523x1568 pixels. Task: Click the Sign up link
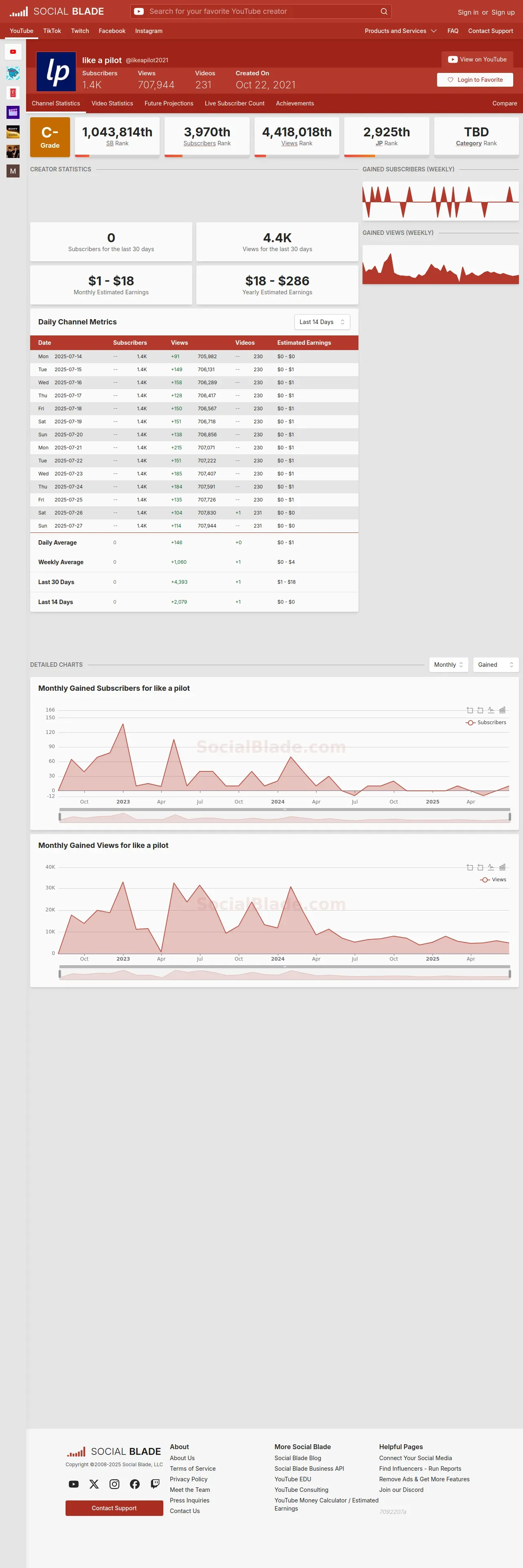[503, 12]
